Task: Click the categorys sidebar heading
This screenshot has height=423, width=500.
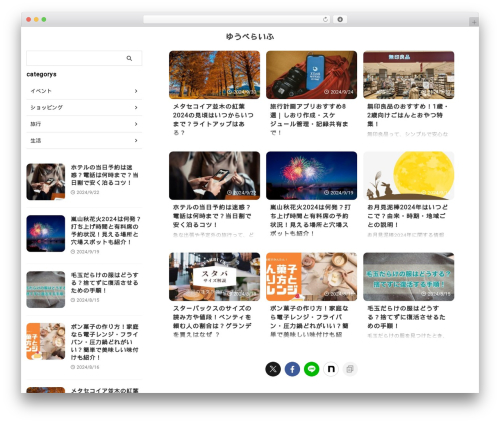Action: pos(41,74)
